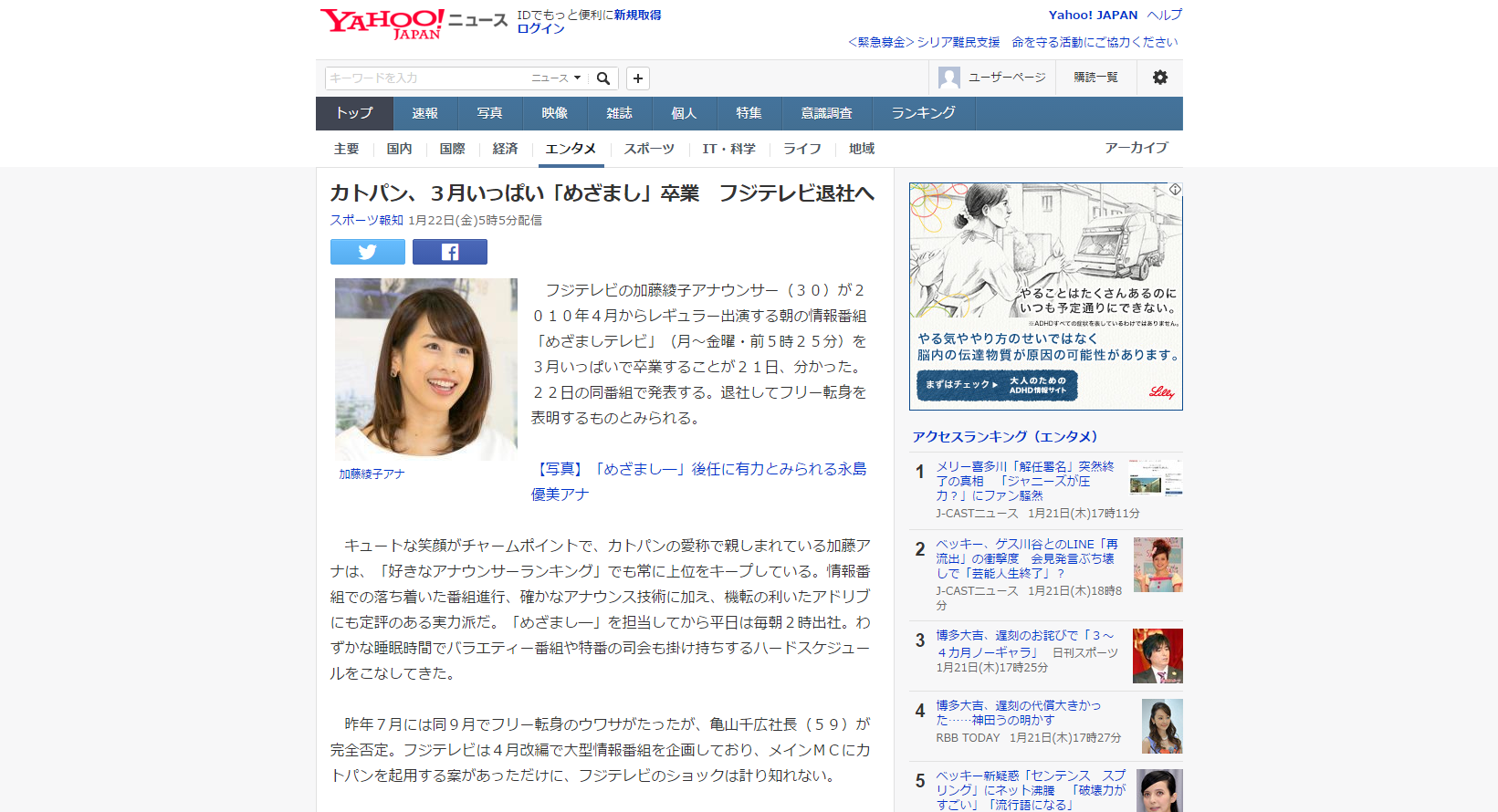Click thumbnail for ranking 5 article

tap(1159, 790)
